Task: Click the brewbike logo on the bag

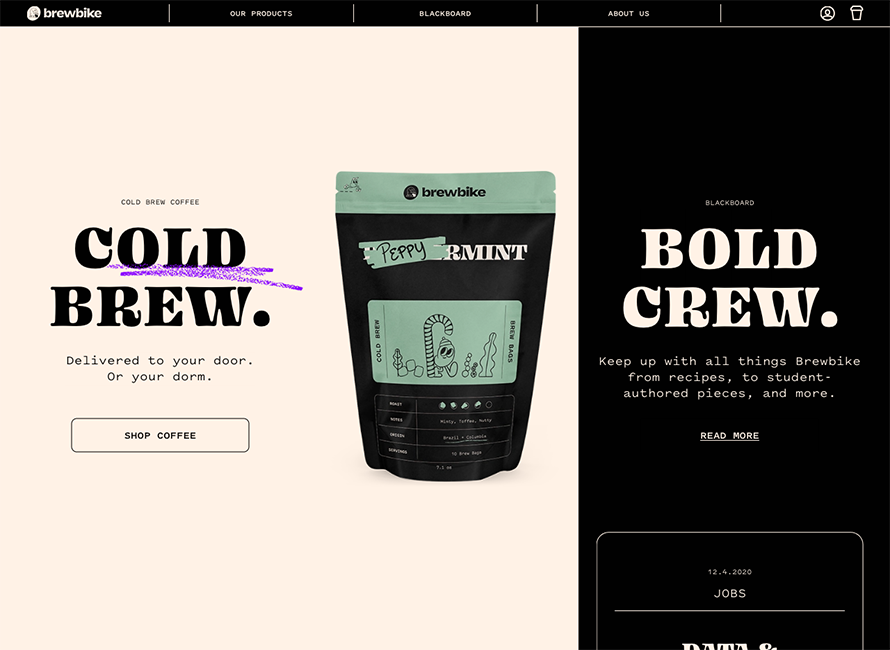Action: coord(444,192)
